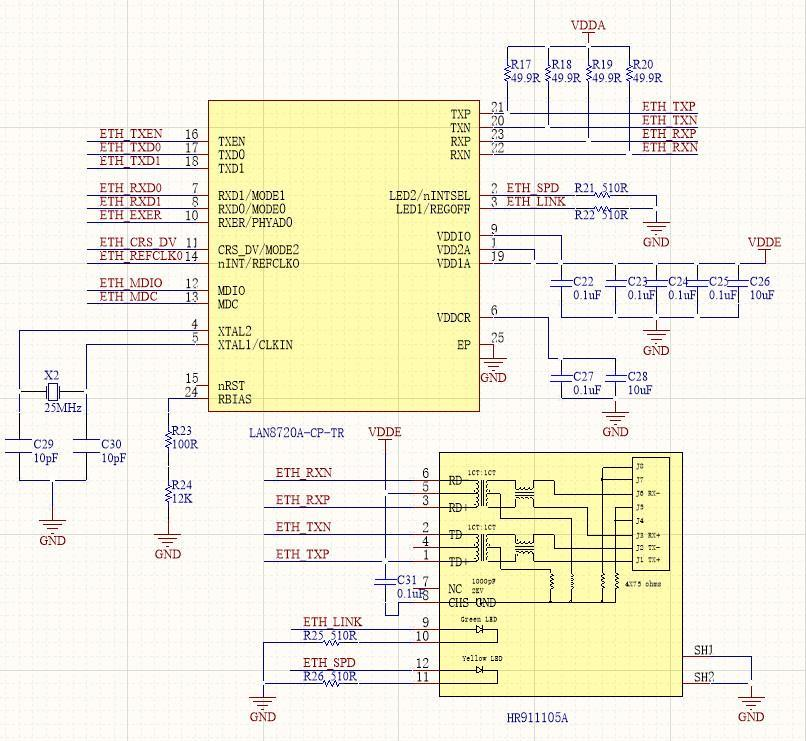Select resistor R18 49.9R symbol
The height and width of the screenshot is (741, 806).
(548, 71)
